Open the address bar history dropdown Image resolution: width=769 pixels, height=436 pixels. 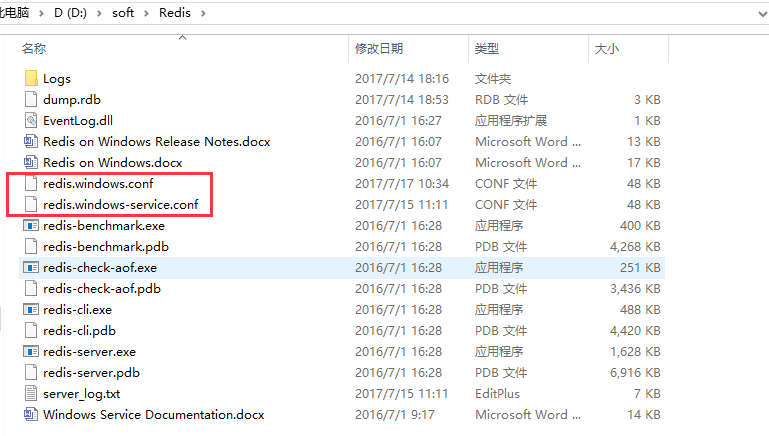(x=763, y=14)
